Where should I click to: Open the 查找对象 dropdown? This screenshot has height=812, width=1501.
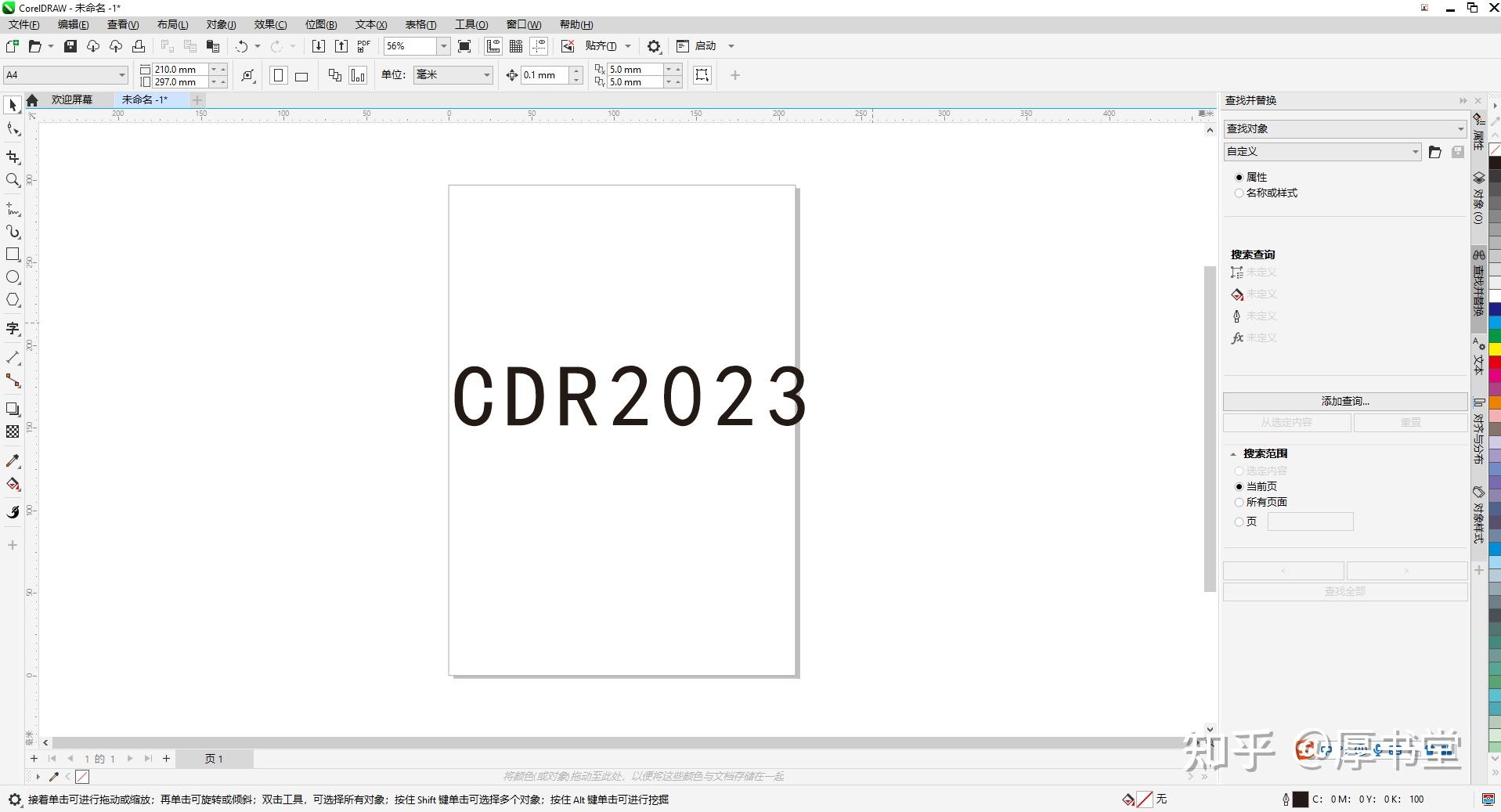(1460, 128)
